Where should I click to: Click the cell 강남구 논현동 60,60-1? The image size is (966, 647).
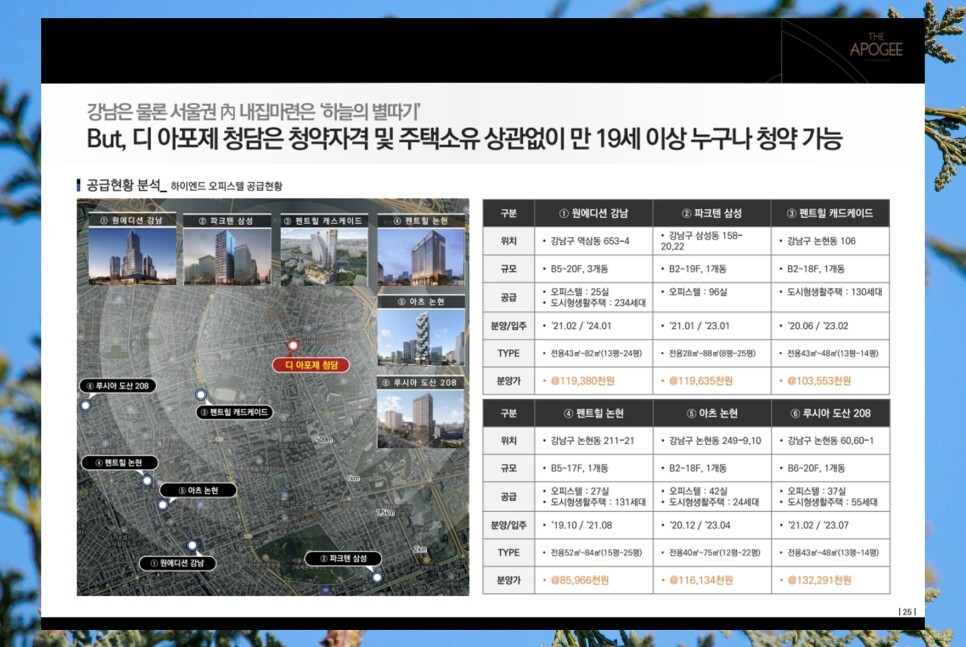[x=830, y=441]
